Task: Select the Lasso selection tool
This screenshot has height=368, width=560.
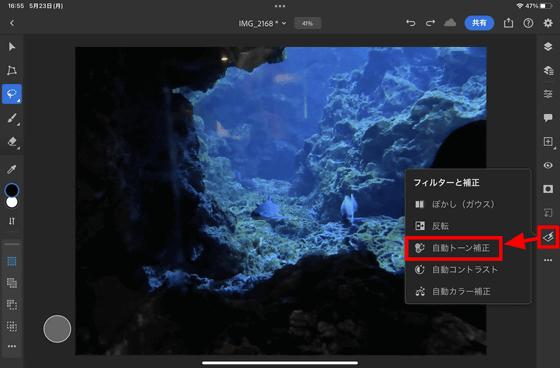Action: coord(12,94)
